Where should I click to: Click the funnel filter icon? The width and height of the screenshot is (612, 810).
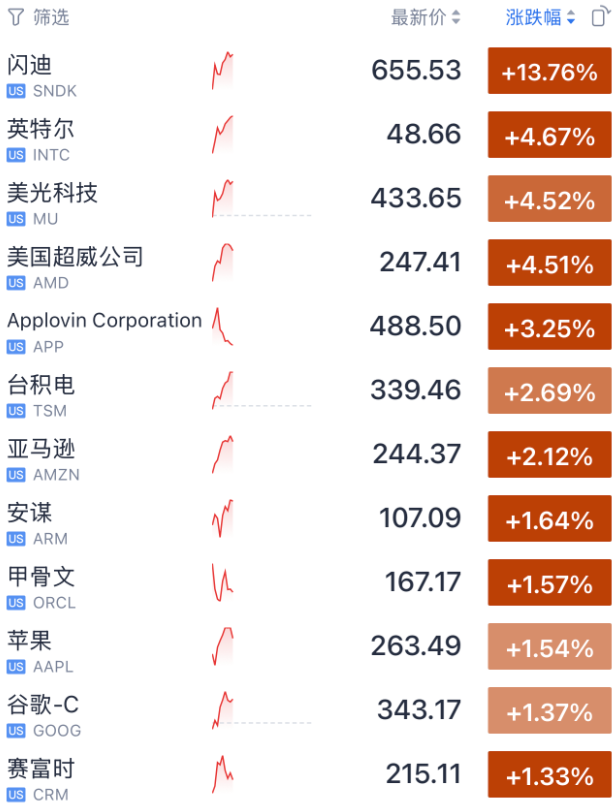(15, 17)
